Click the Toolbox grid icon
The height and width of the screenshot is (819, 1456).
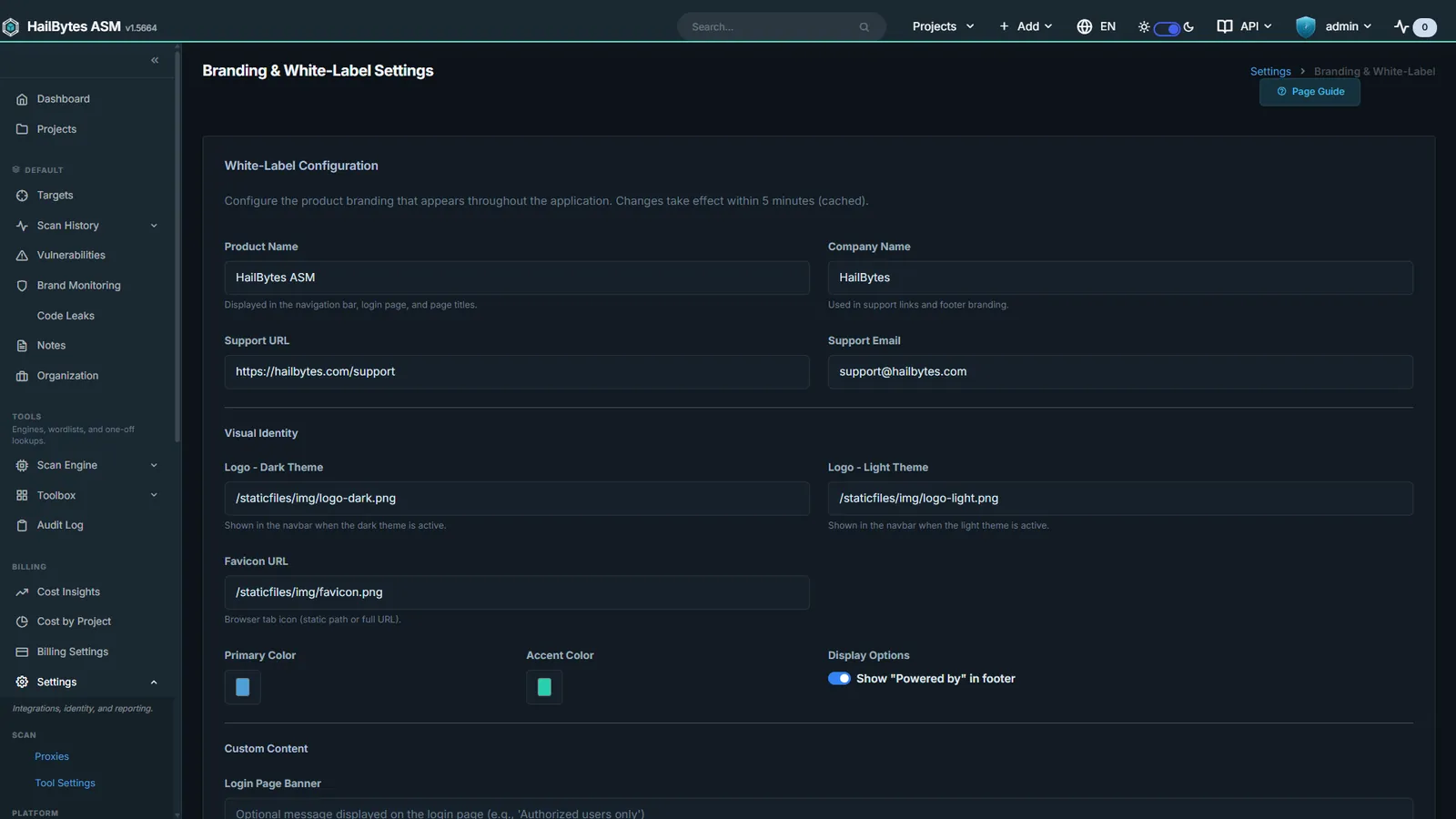tap(22, 495)
